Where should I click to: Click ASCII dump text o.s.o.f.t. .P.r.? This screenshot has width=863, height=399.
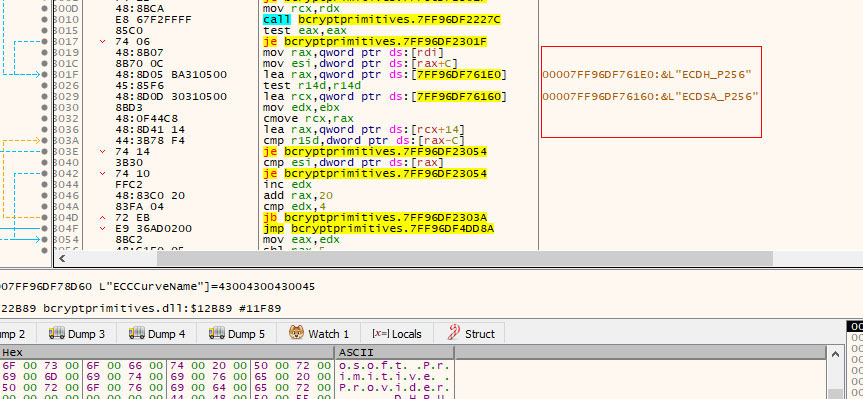point(395,365)
